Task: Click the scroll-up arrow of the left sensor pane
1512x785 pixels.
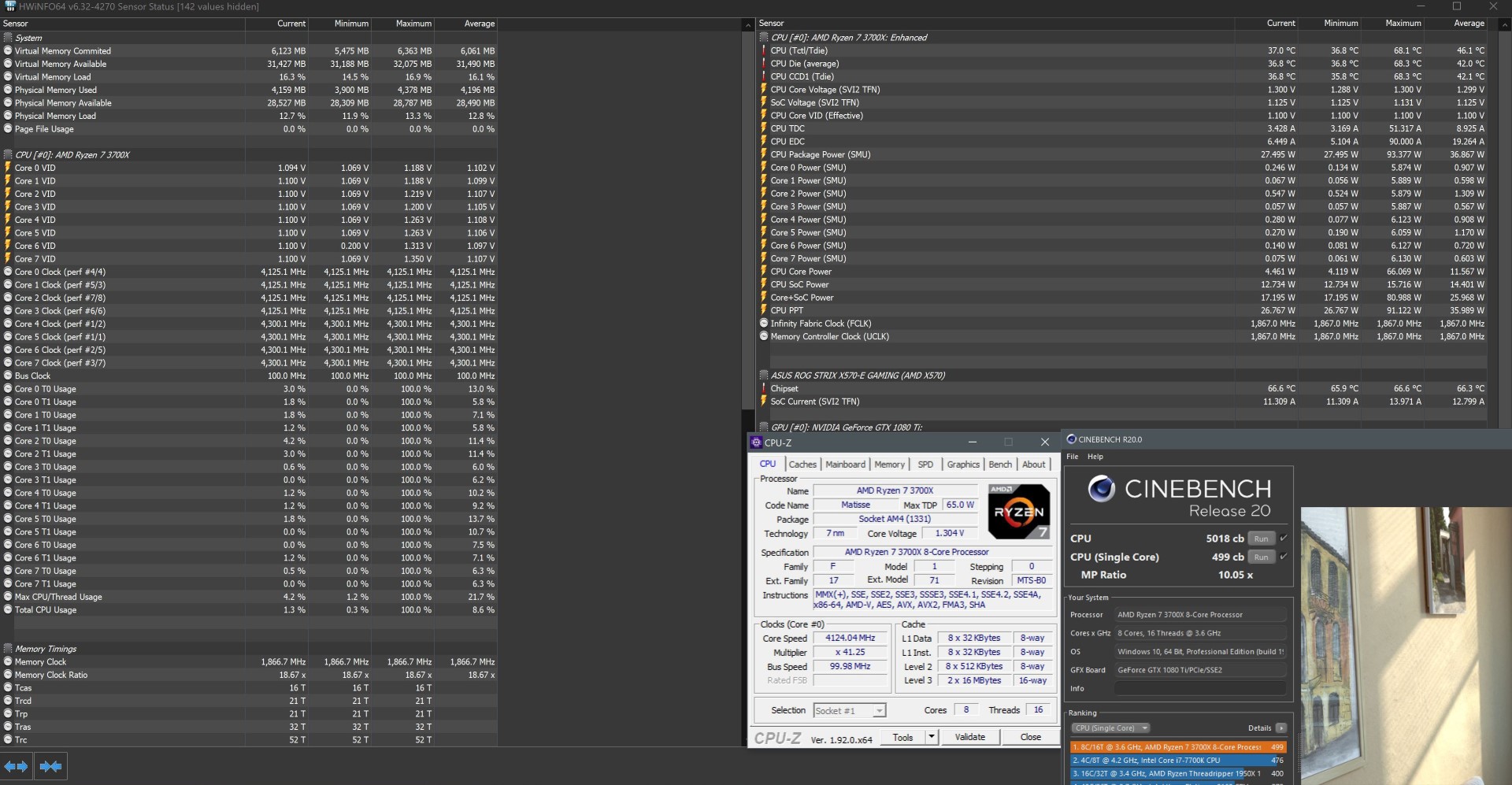Action: coord(748,25)
